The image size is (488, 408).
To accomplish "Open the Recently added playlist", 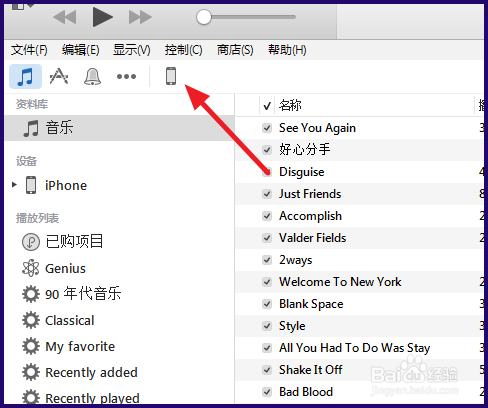I will click(91, 372).
